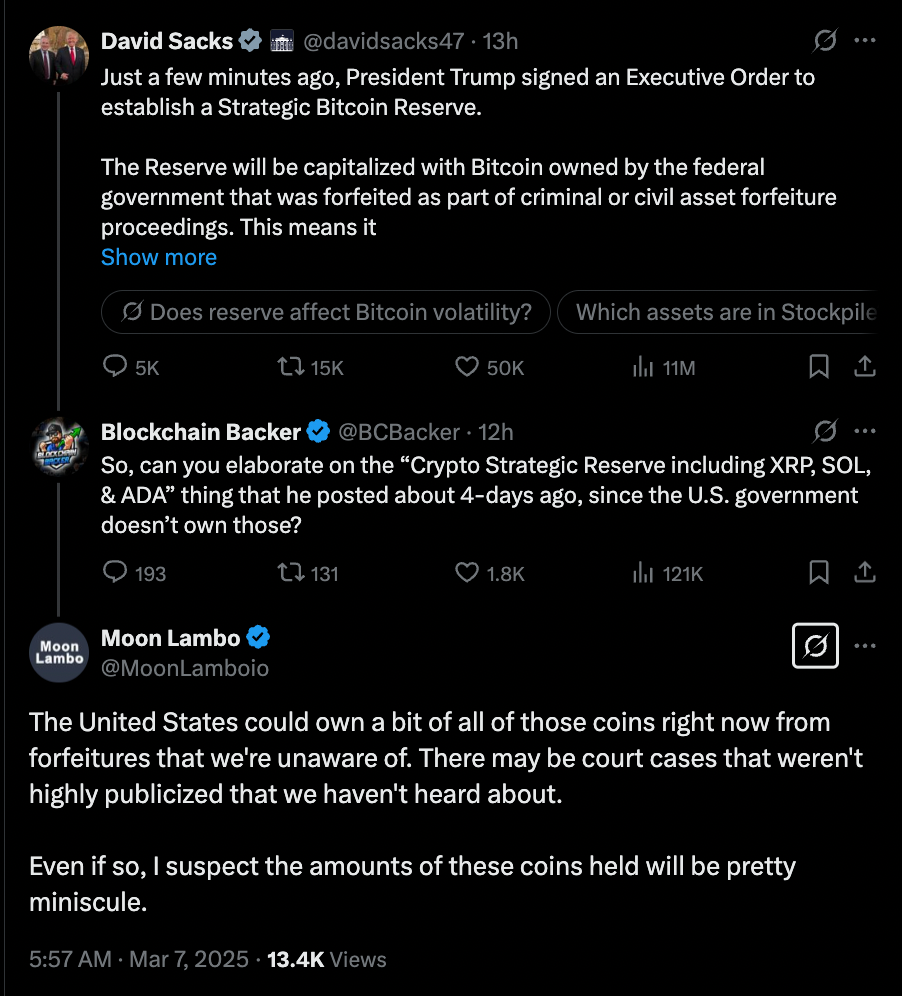The height and width of the screenshot is (996, 902).
Task: Open more options for Blockchain Backer's post
Action: point(864,432)
